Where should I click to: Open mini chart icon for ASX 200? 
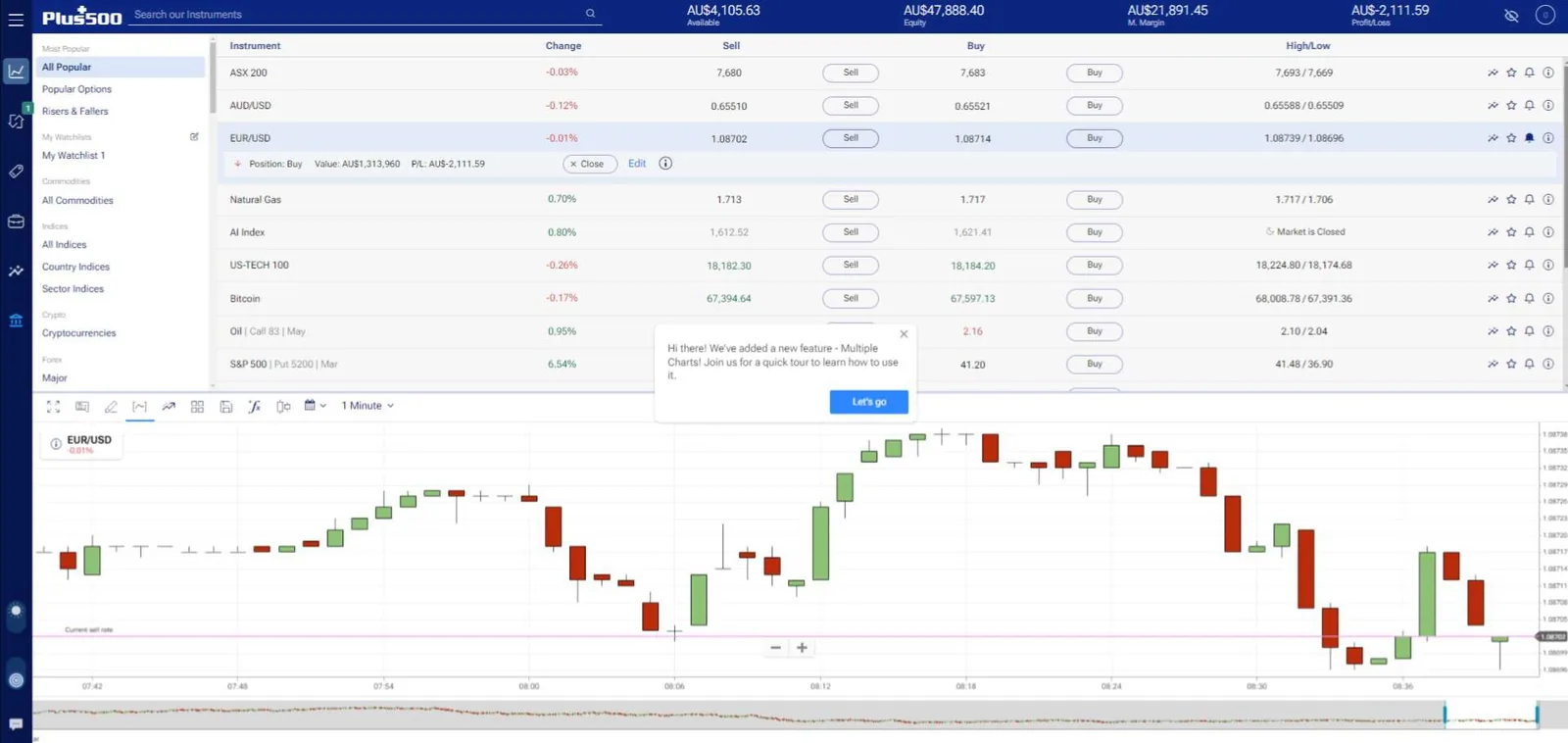(1493, 73)
